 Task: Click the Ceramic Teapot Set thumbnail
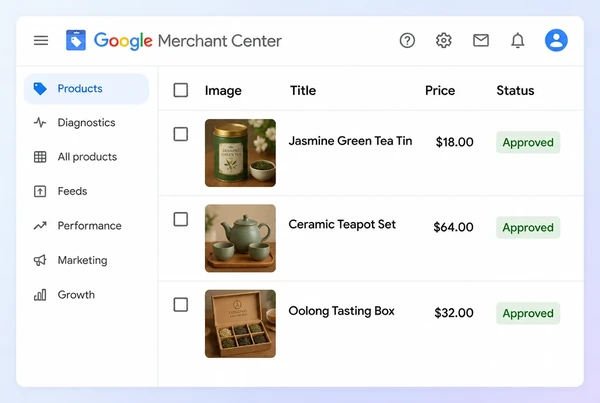click(240, 238)
